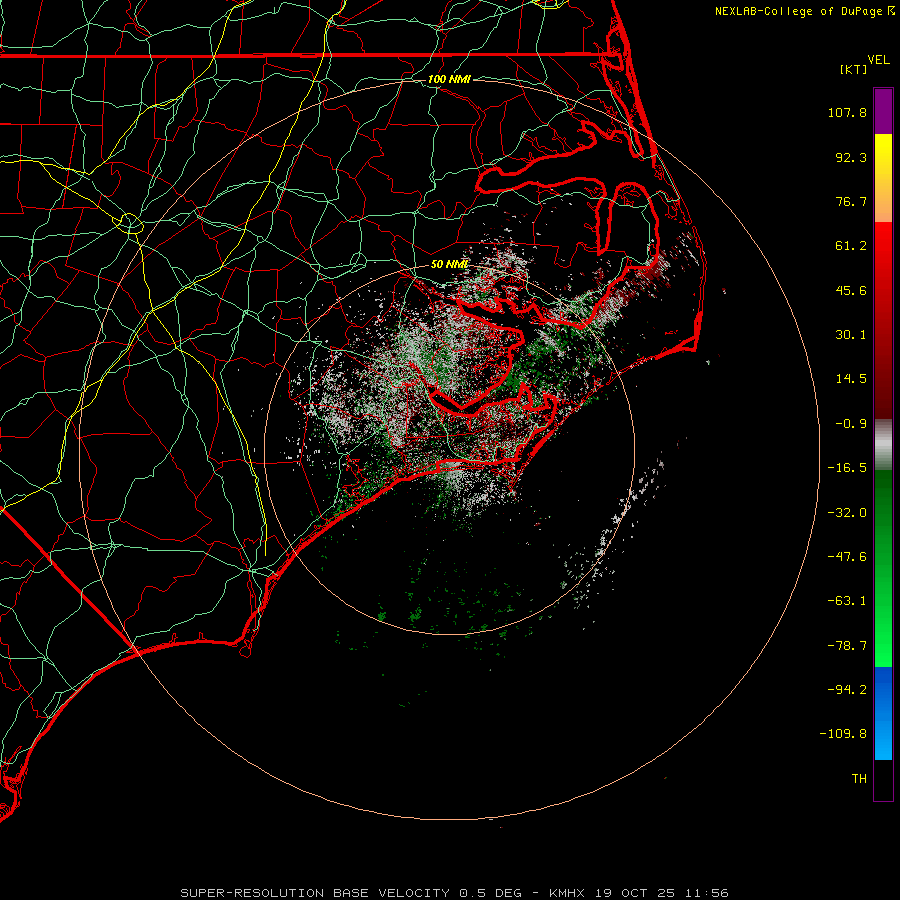This screenshot has width=900, height=900.
Task: Click the -94.2 velocity scale value
Action: click(x=847, y=689)
